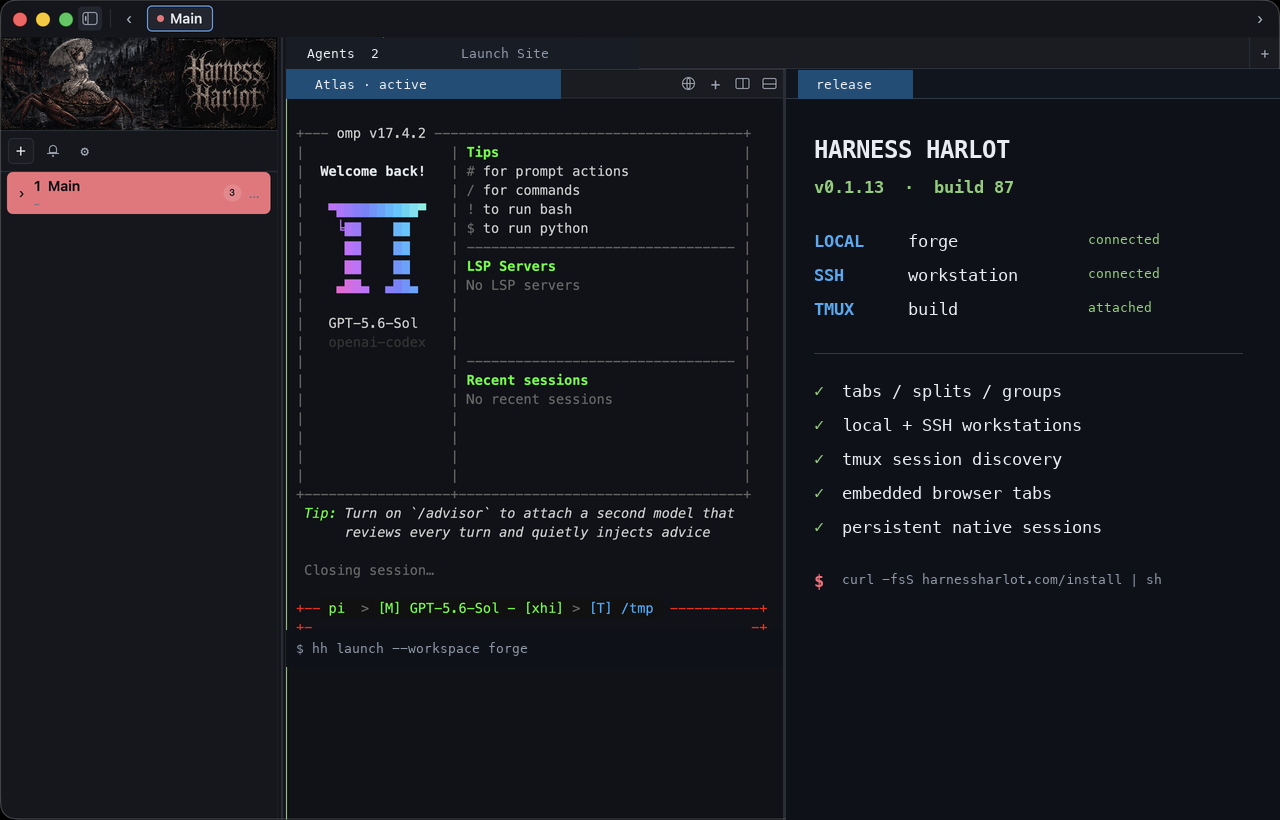Image resolution: width=1280 pixels, height=820 pixels.
Task: Click the GPT-5.6-Sol model name under logo
Action: coord(373,323)
